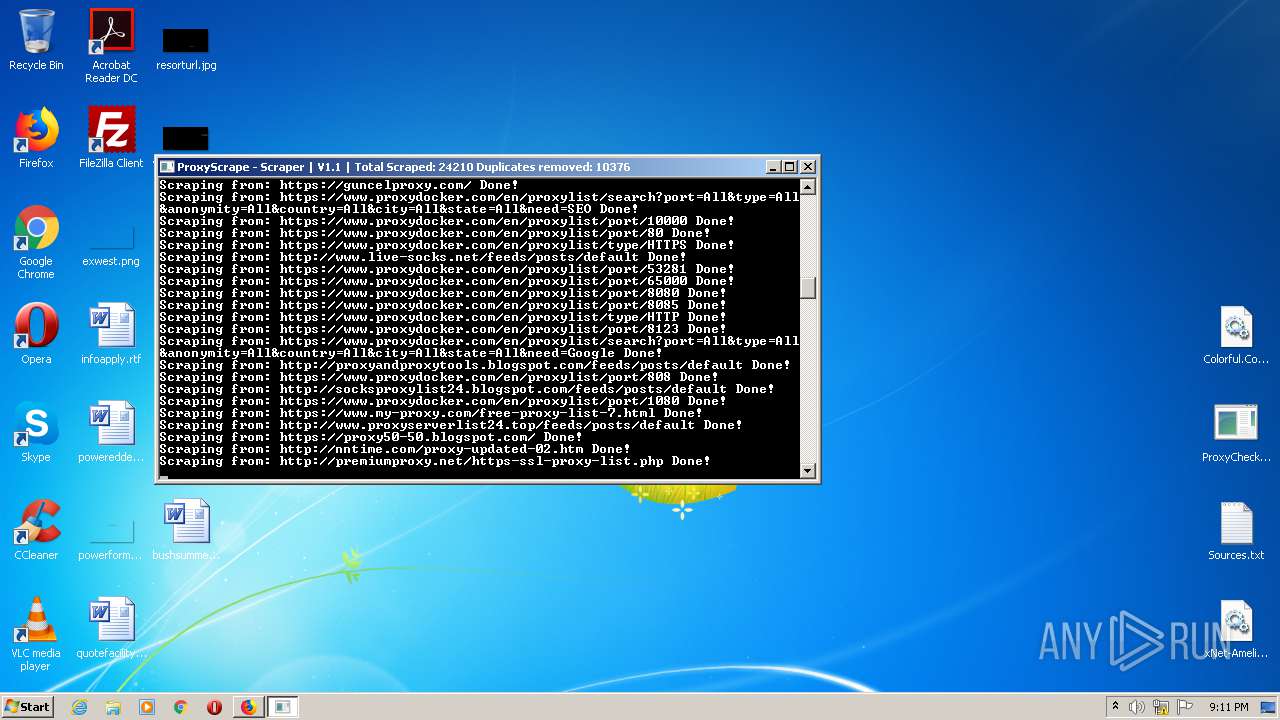Click the console scrollbar up arrow
The height and width of the screenshot is (720, 1280).
point(808,186)
